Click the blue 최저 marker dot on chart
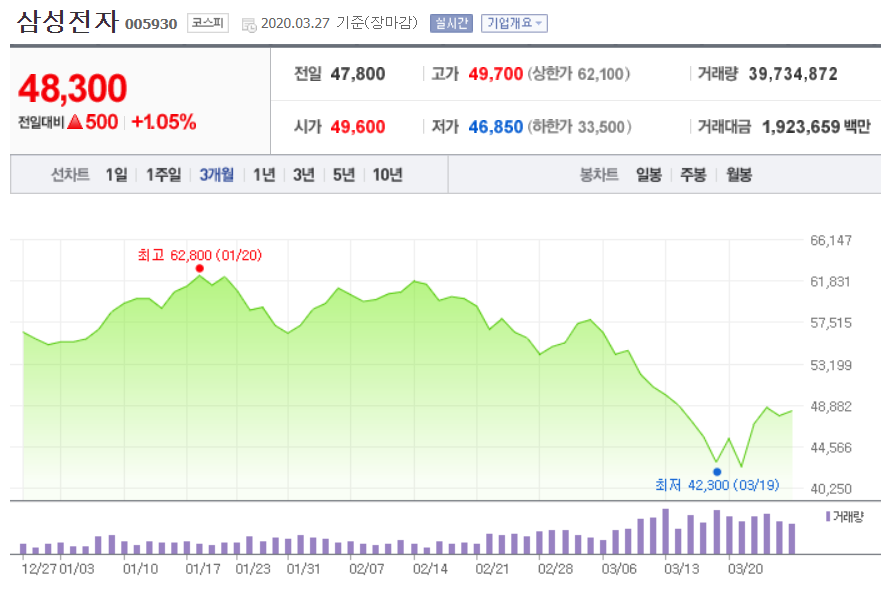Screen dimensions: 881x594 click(717, 472)
